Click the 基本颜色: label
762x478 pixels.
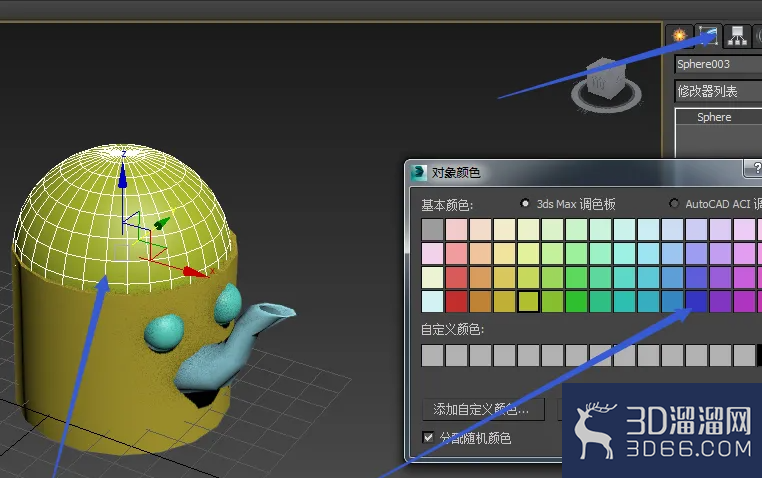(x=447, y=205)
